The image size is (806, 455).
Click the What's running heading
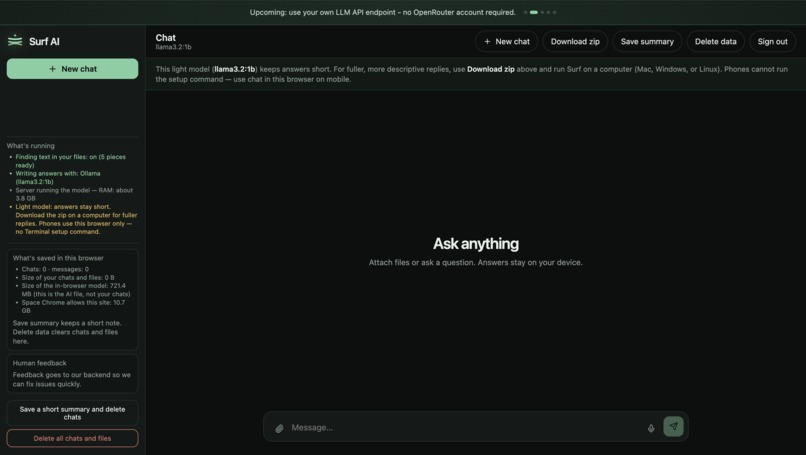pyautogui.click(x=30, y=145)
